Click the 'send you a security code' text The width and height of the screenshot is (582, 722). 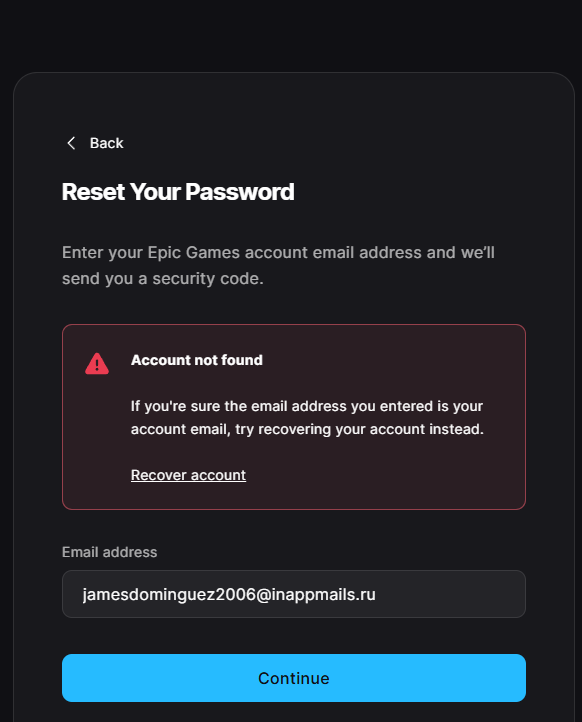pos(163,278)
